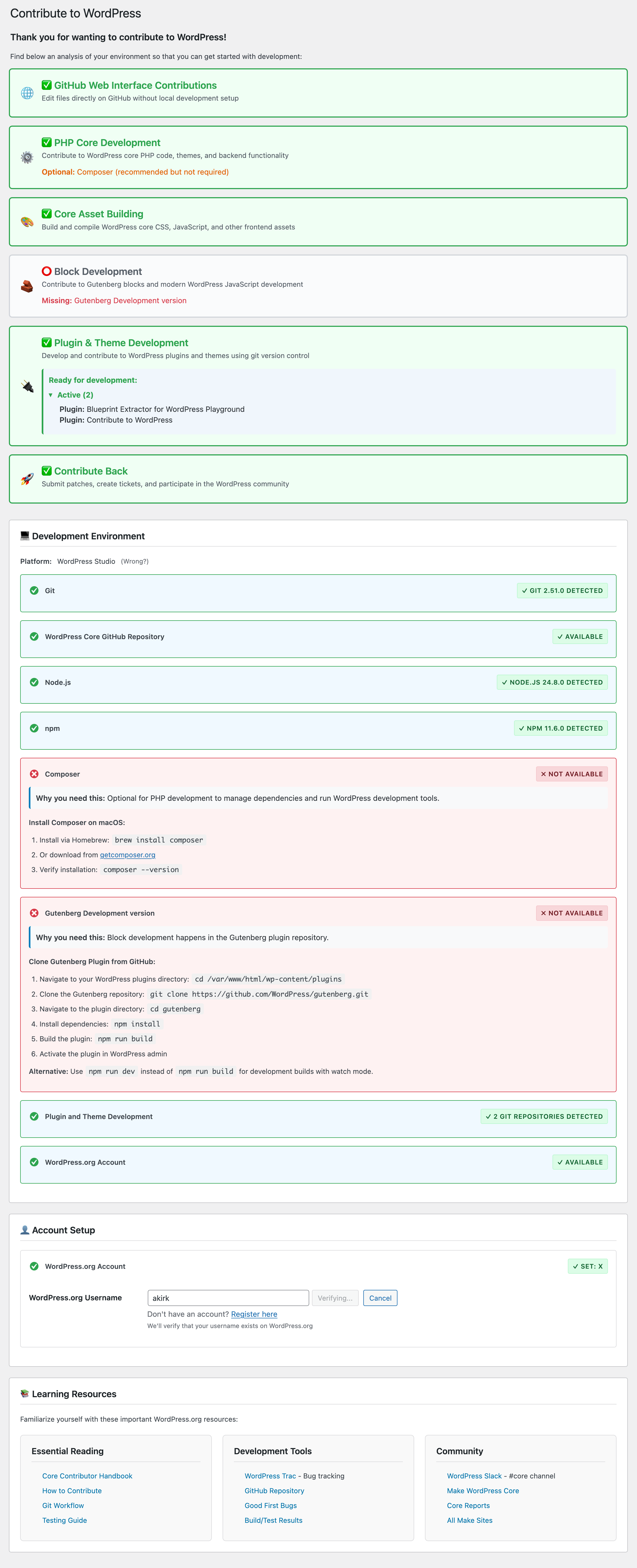Click the rocket icon beside Contribute Back
This screenshot has width=637, height=1568.
pyautogui.click(x=27, y=479)
